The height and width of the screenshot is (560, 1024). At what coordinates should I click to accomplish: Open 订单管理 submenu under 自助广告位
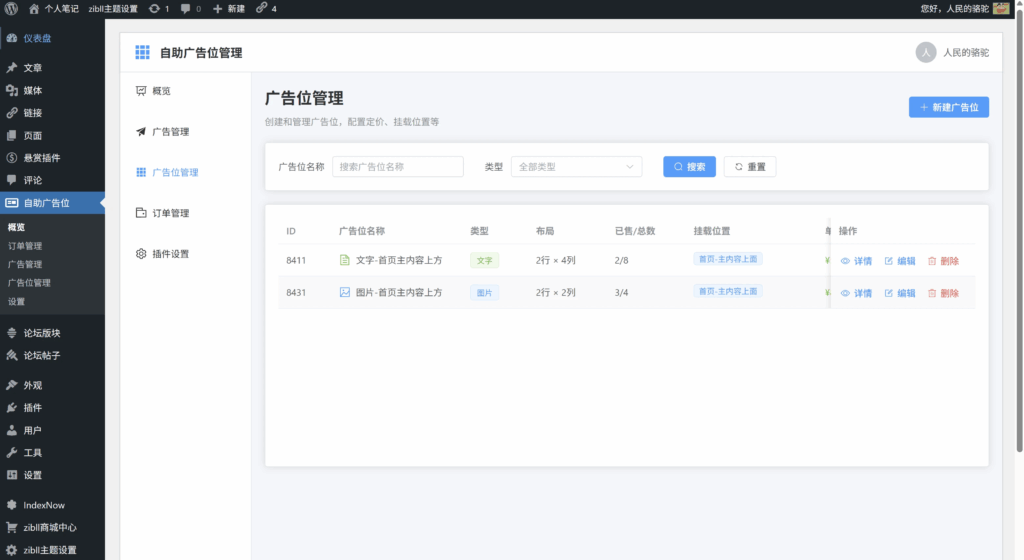25,246
